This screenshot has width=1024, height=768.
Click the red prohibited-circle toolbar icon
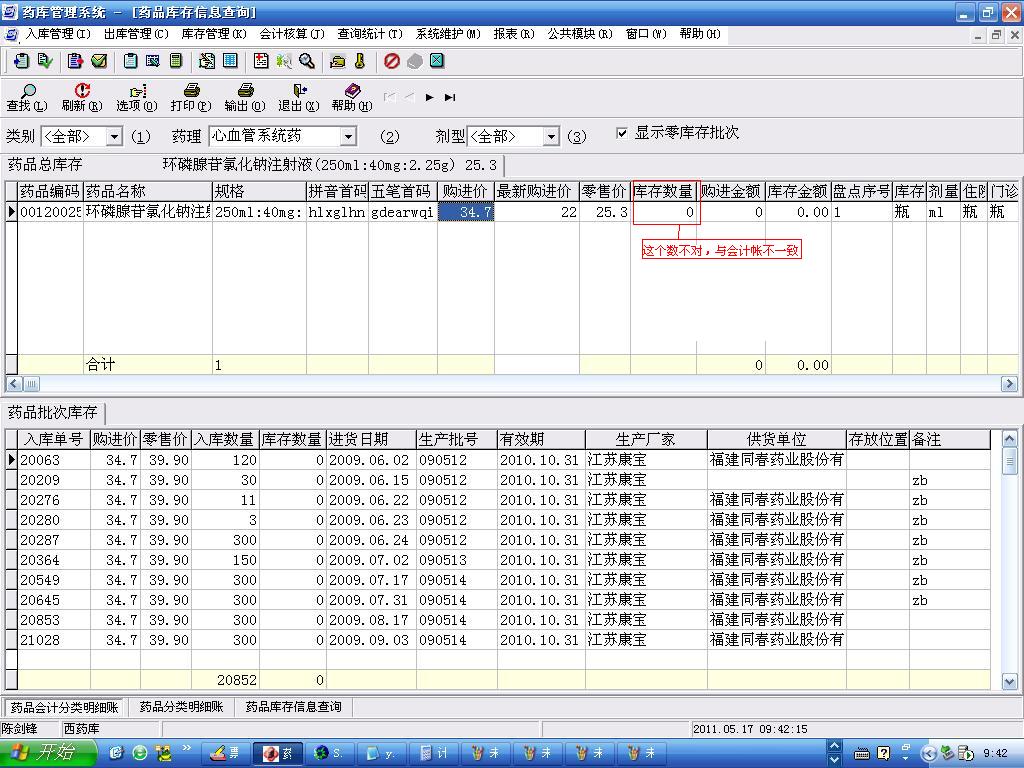coord(392,61)
